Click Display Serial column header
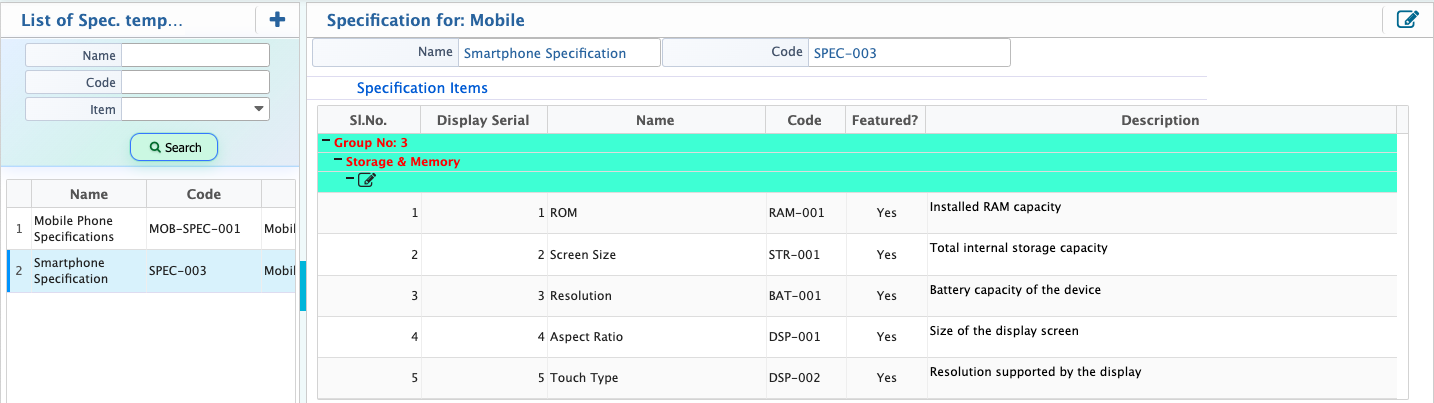Image resolution: width=1434 pixels, height=403 pixels. (484, 120)
